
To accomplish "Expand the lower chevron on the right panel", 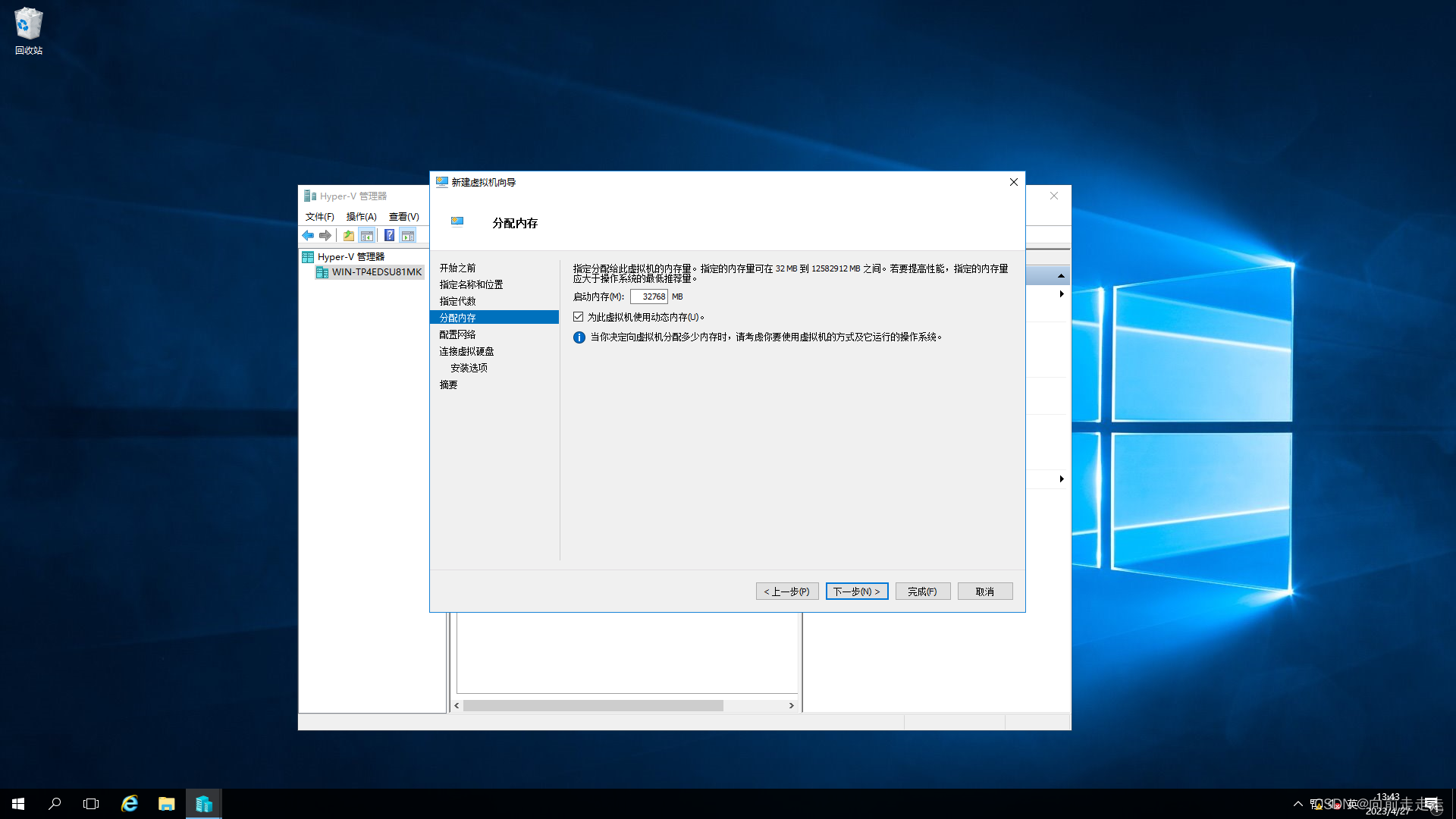I will pyautogui.click(x=1062, y=479).
